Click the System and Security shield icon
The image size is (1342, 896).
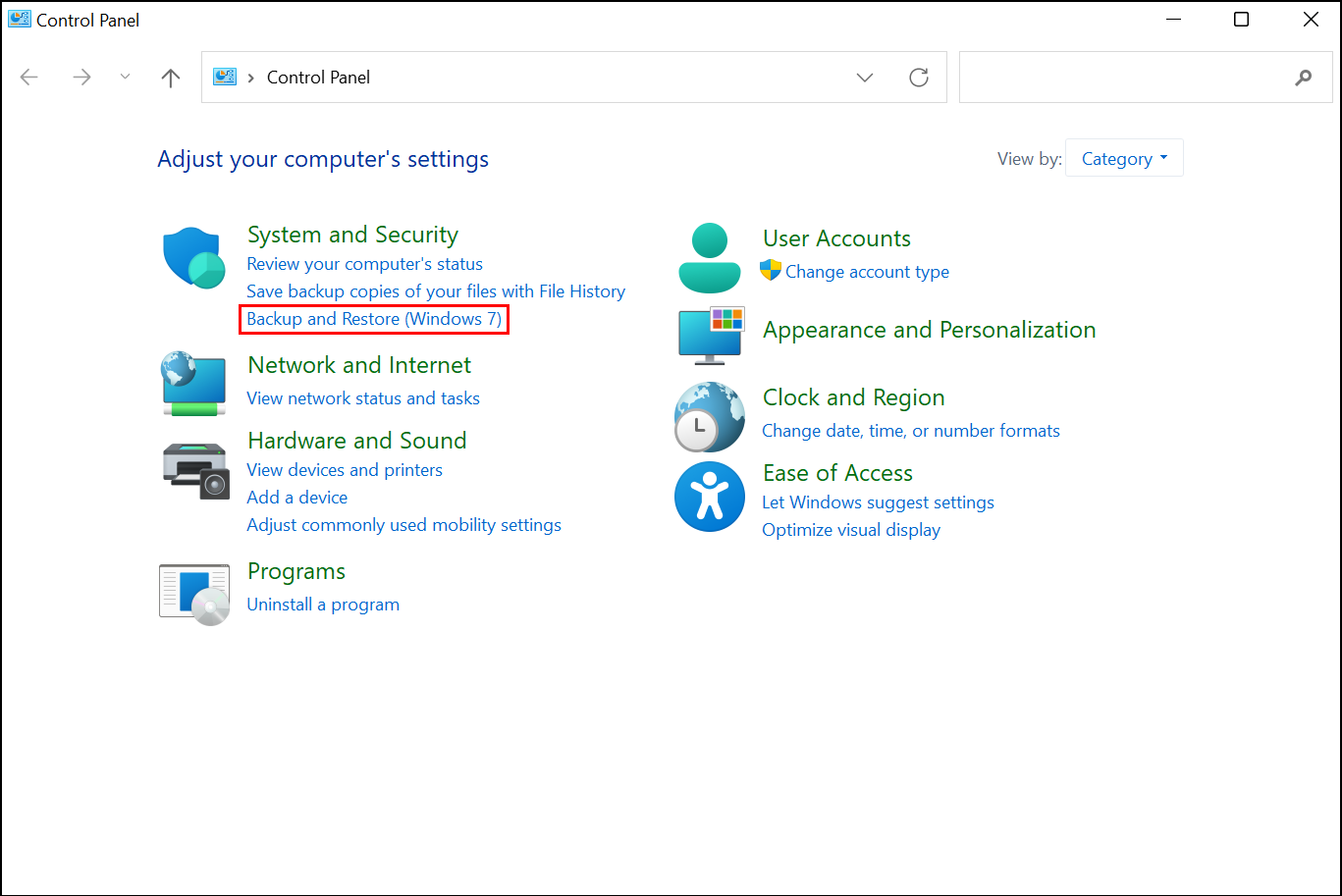[193, 257]
